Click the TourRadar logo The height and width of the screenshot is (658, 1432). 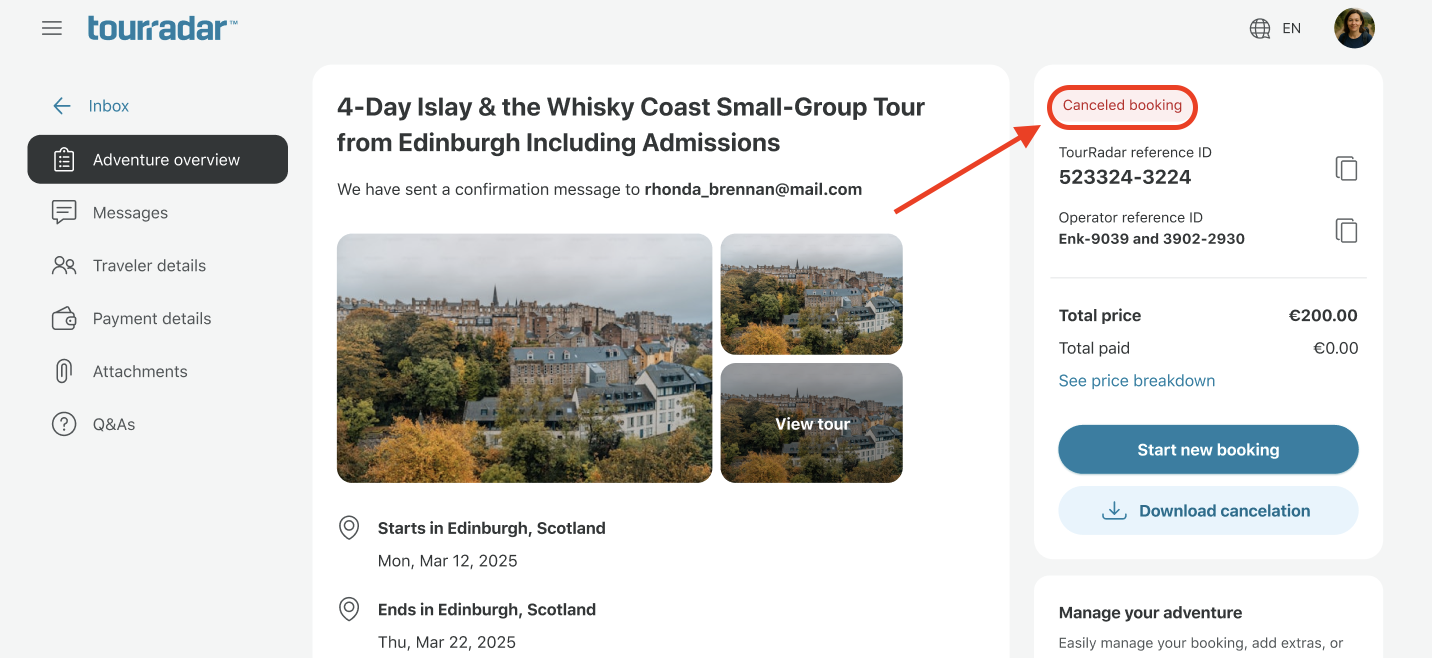(162, 28)
